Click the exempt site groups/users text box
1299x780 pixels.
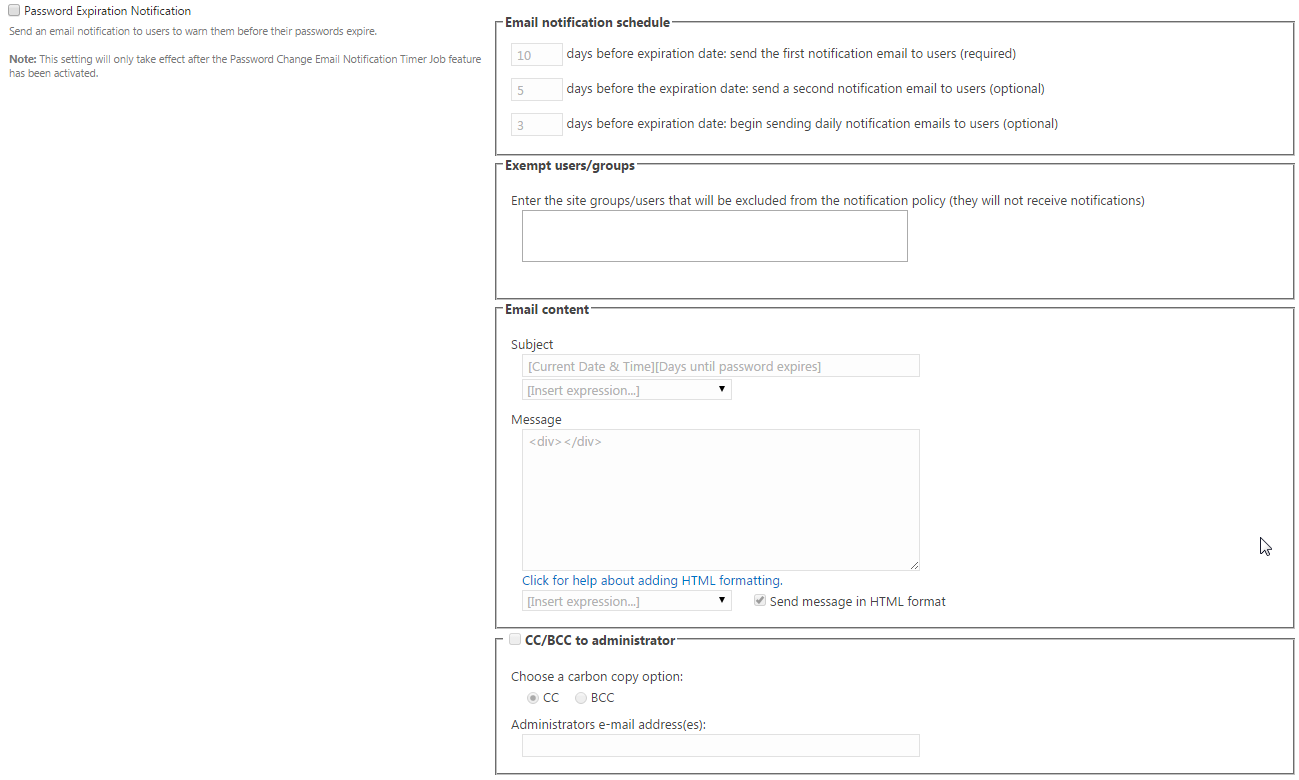tap(714, 236)
